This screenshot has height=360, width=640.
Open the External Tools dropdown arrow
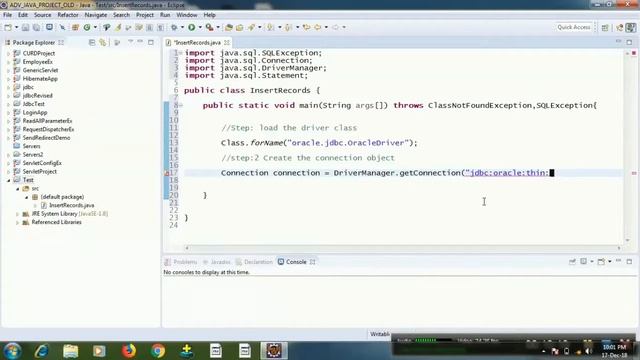218,27
